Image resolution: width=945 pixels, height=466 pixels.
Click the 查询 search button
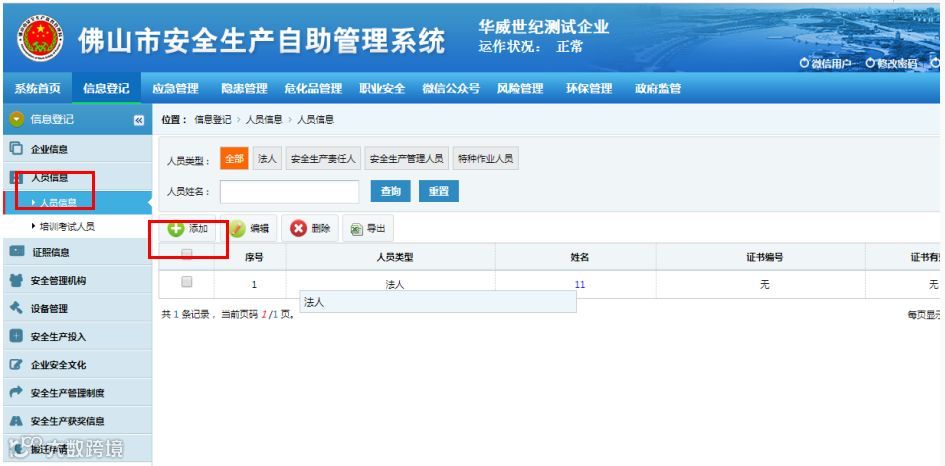[x=391, y=191]
